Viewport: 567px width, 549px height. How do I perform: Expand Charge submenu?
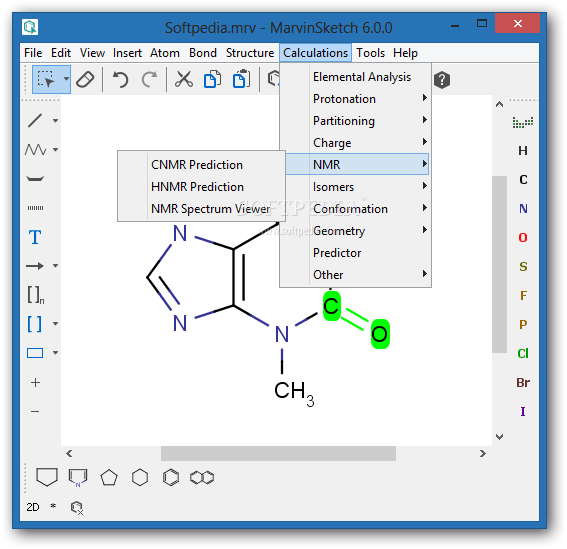(355, 143)
